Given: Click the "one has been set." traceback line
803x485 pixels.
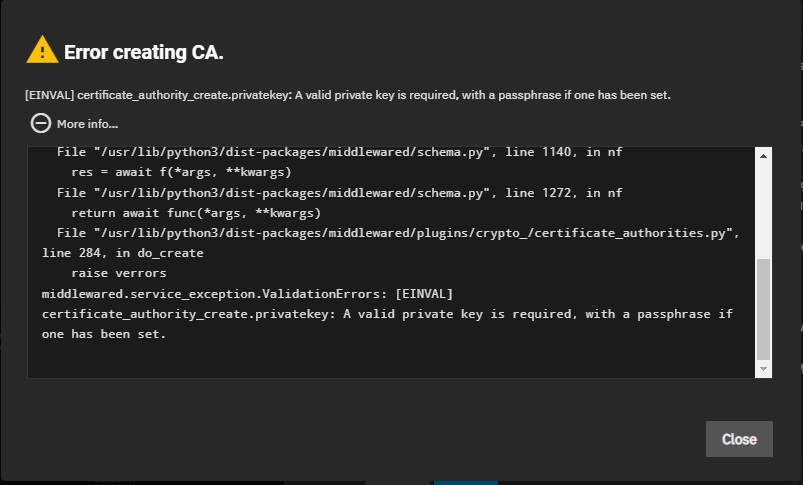Looking at the screenshot, I should (104, 334).
